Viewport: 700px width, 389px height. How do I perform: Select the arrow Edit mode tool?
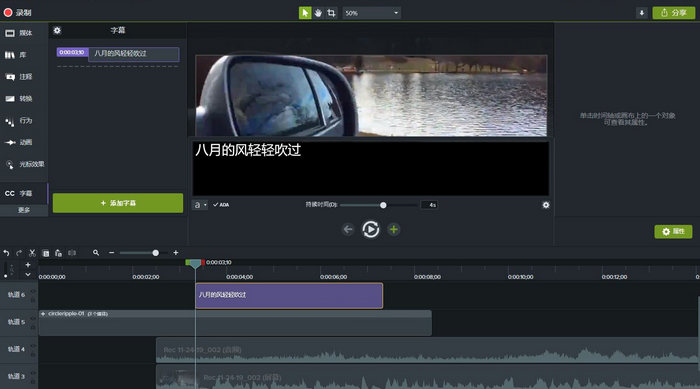tap(305, 13)
